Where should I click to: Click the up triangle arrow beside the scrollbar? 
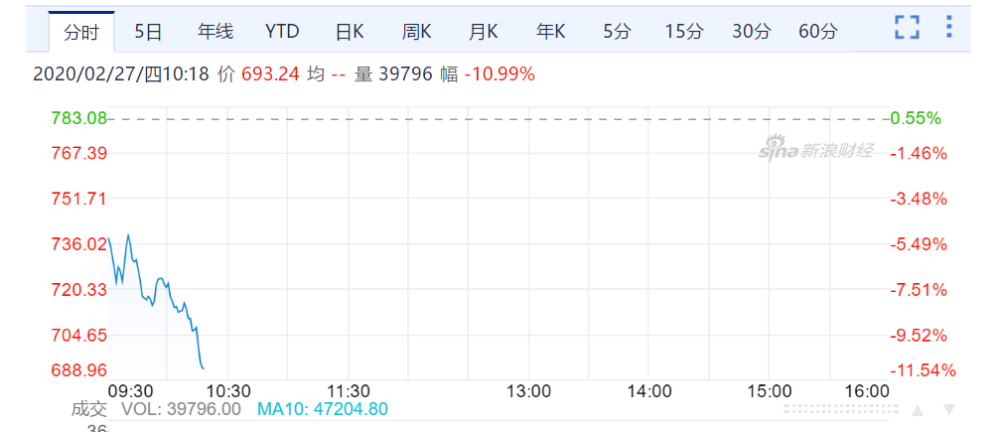917,410
